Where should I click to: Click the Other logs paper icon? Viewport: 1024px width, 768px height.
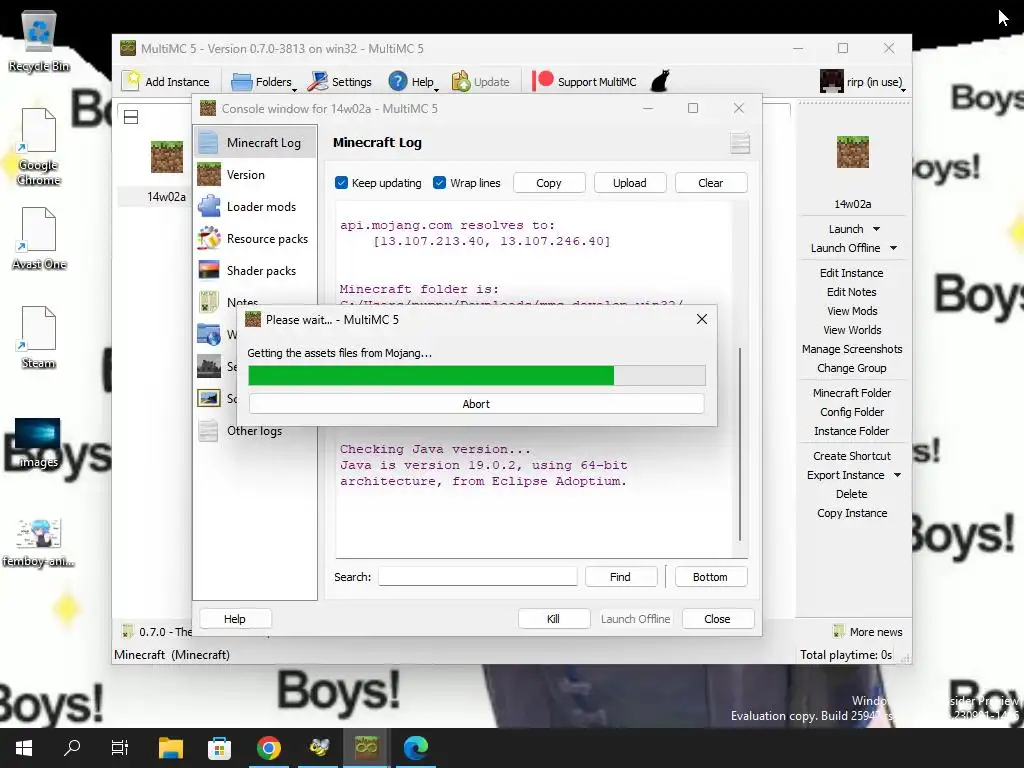(x=208, y=430)
